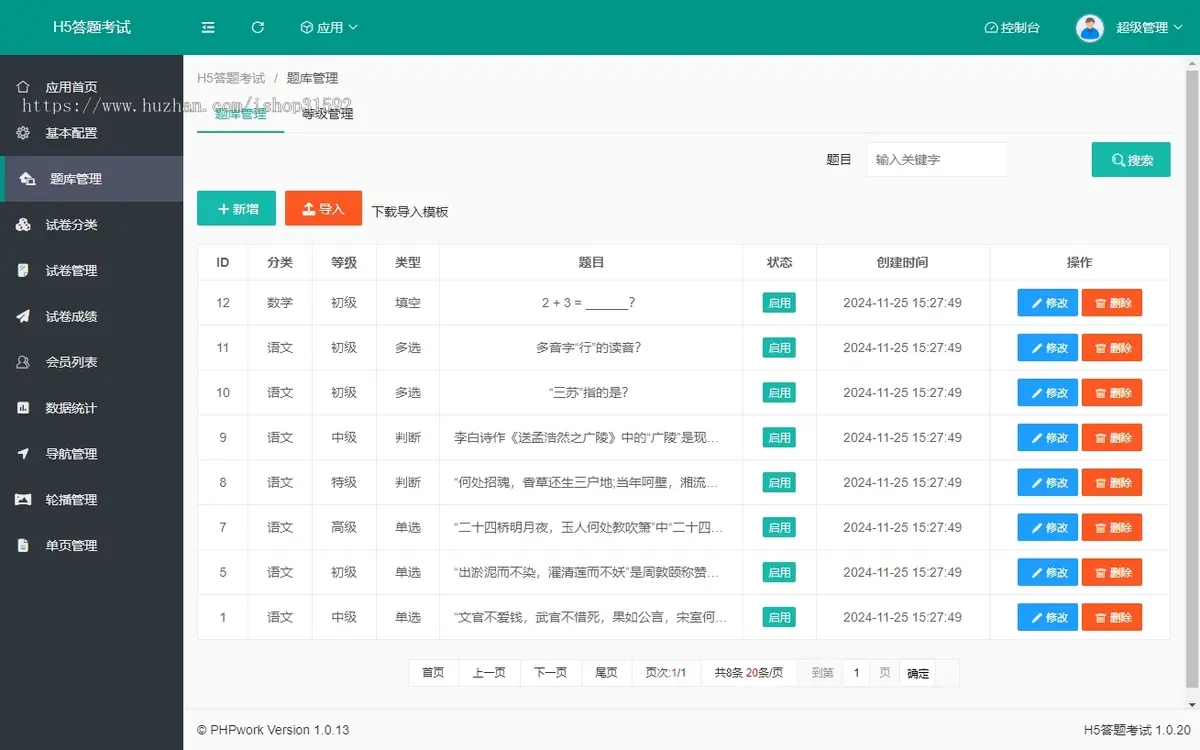The image size is (1200, 750).
Task: Click 删除 for question ID 8
Action: [x=1112, y=483]
